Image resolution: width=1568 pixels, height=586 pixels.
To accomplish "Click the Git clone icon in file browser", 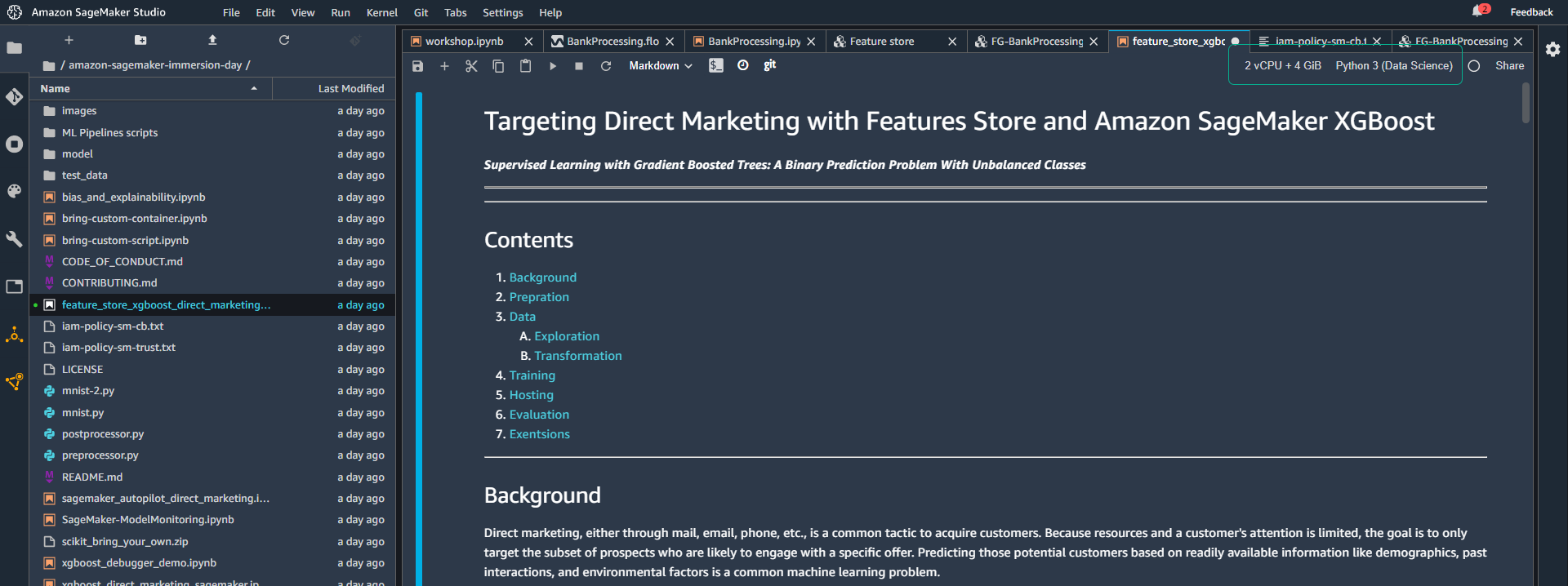I will [x=355, y=40].
